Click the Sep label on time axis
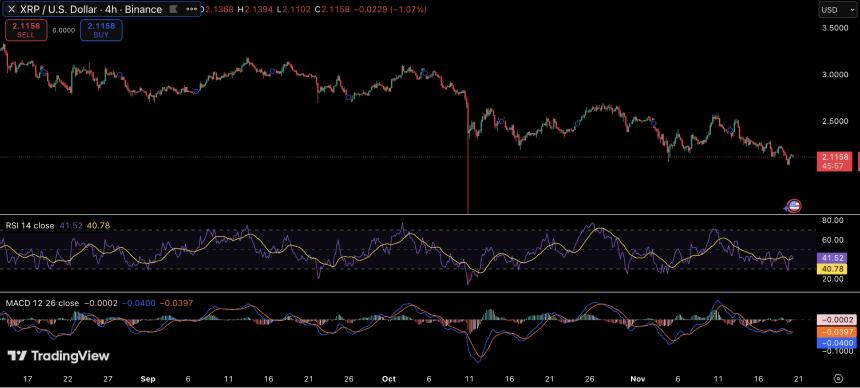 148,379
